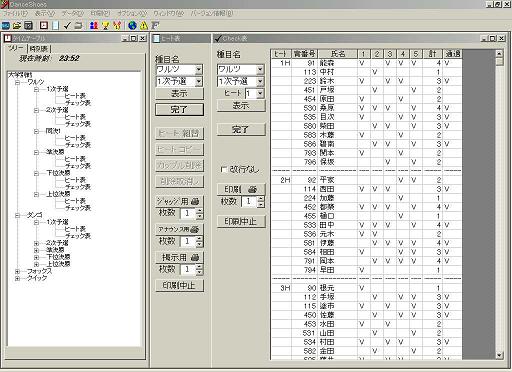Screen dimensions: 512x372
Task: Click 完了 button in Check表 window
Action: pos(241,129)
